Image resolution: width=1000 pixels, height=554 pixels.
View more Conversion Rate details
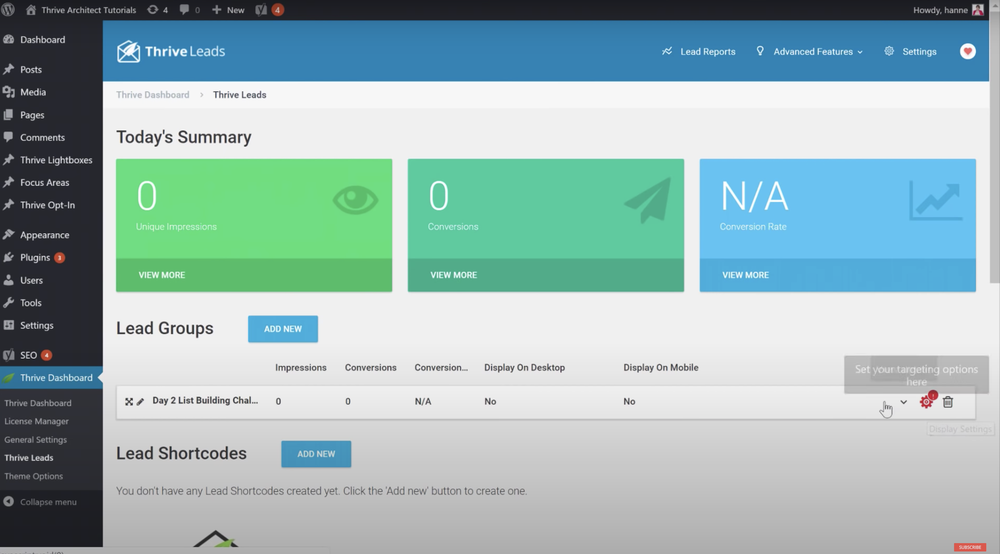click(x=746, y=275)
